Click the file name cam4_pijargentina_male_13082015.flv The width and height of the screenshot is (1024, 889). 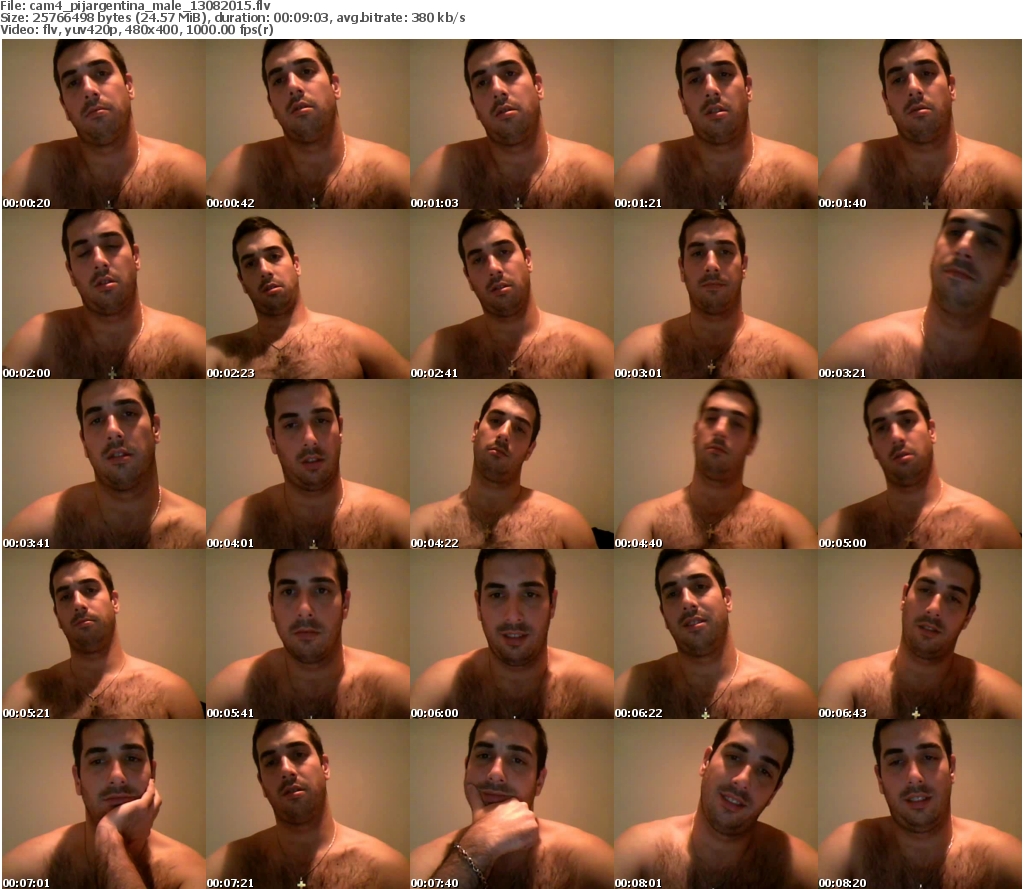150,6
